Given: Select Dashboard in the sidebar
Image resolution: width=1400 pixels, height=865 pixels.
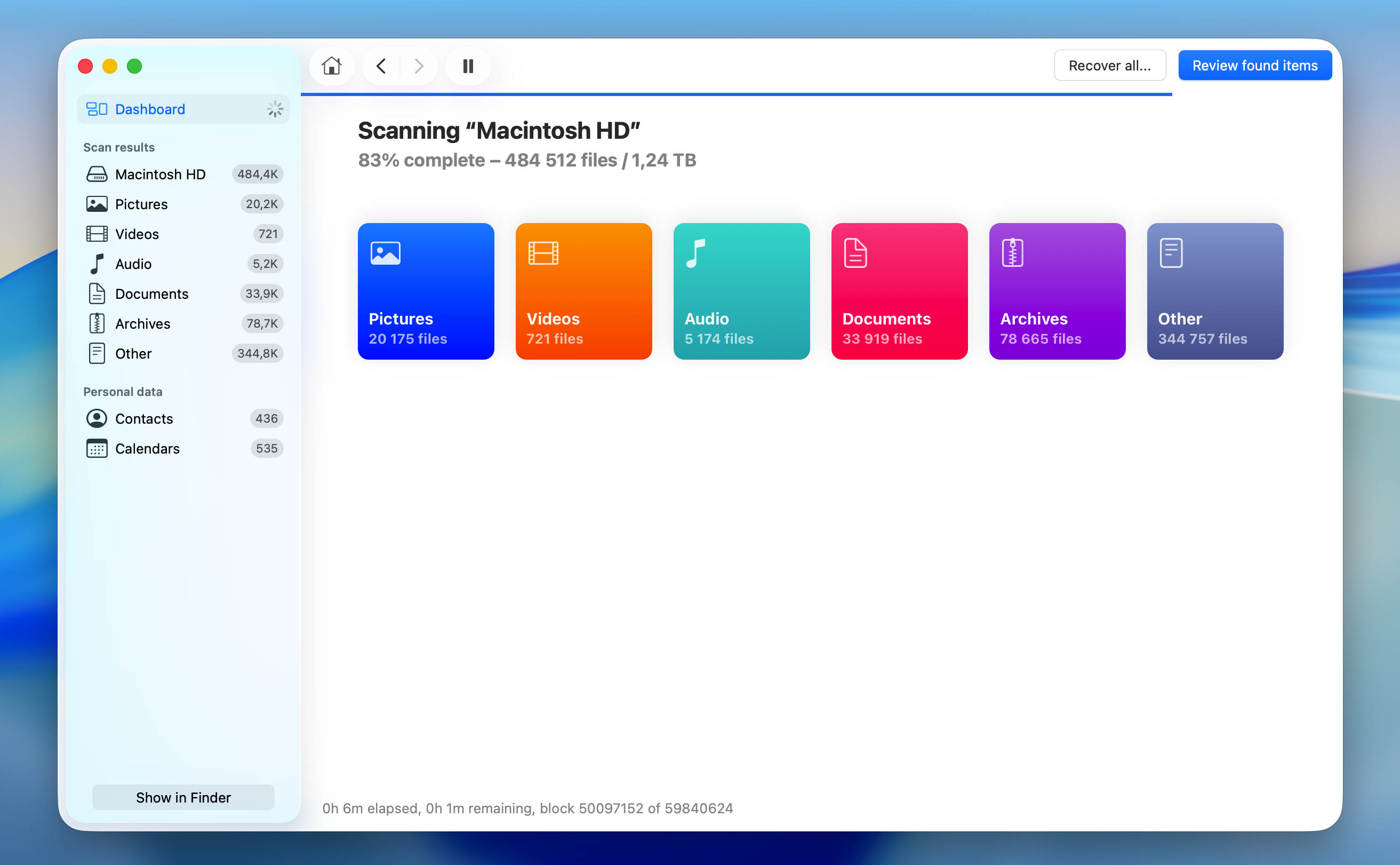Looking at the screenshot, I should coord(183,109).
